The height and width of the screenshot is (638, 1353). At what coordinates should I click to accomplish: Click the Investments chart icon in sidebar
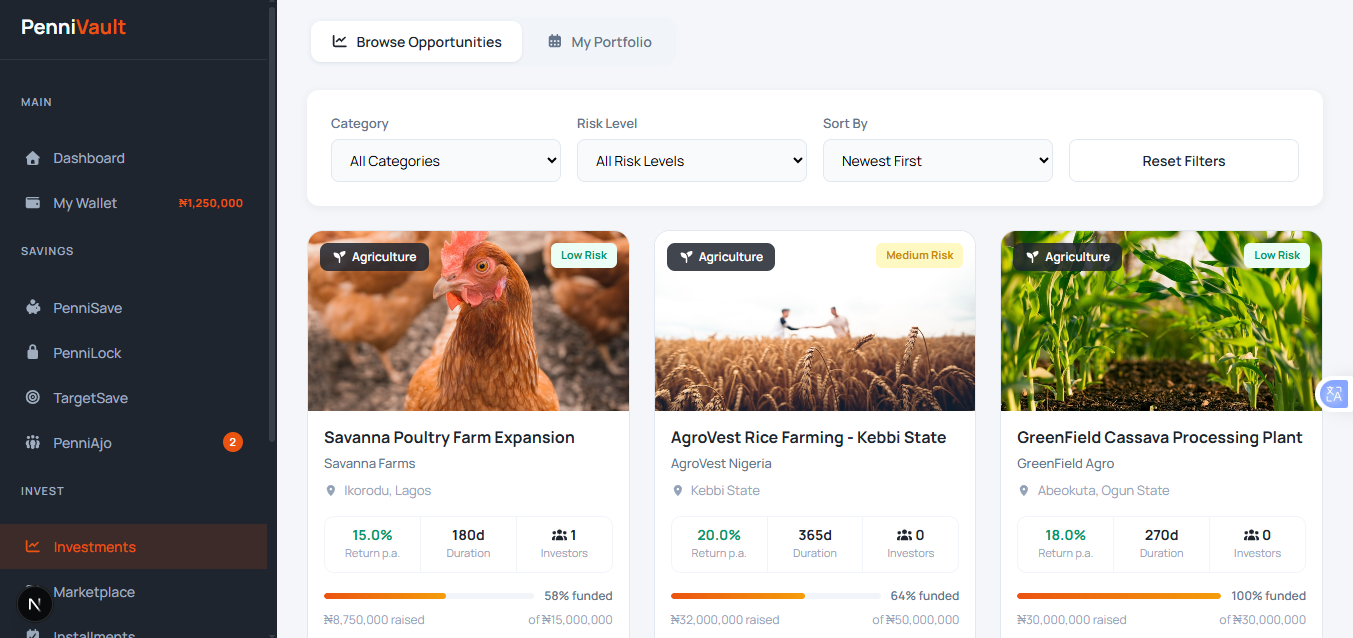(x=33, y=547)
